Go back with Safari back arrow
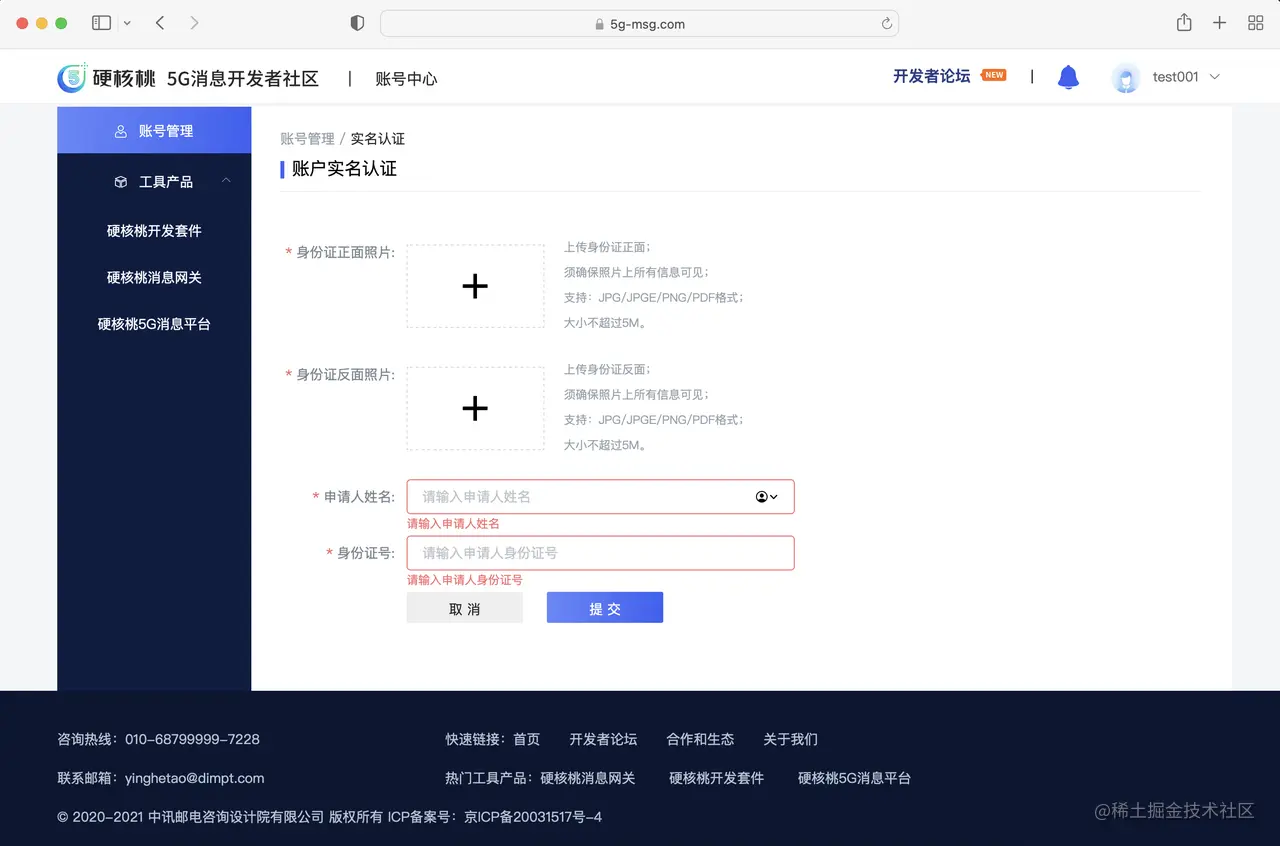 click(x=160, y=23)
